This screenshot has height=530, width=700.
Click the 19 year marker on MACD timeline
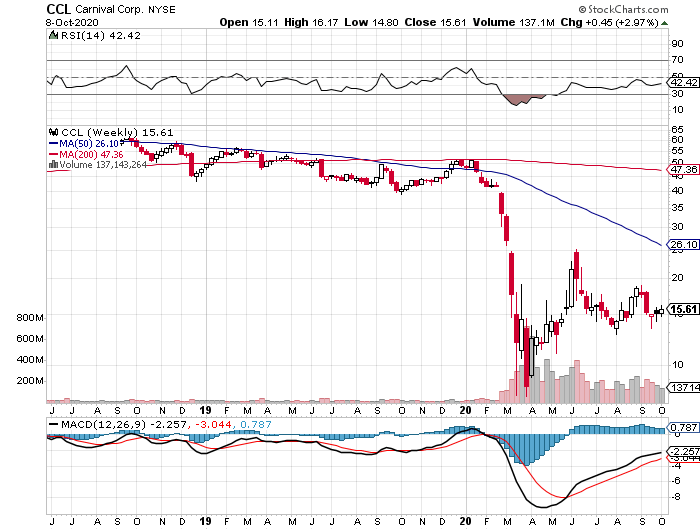205,521
